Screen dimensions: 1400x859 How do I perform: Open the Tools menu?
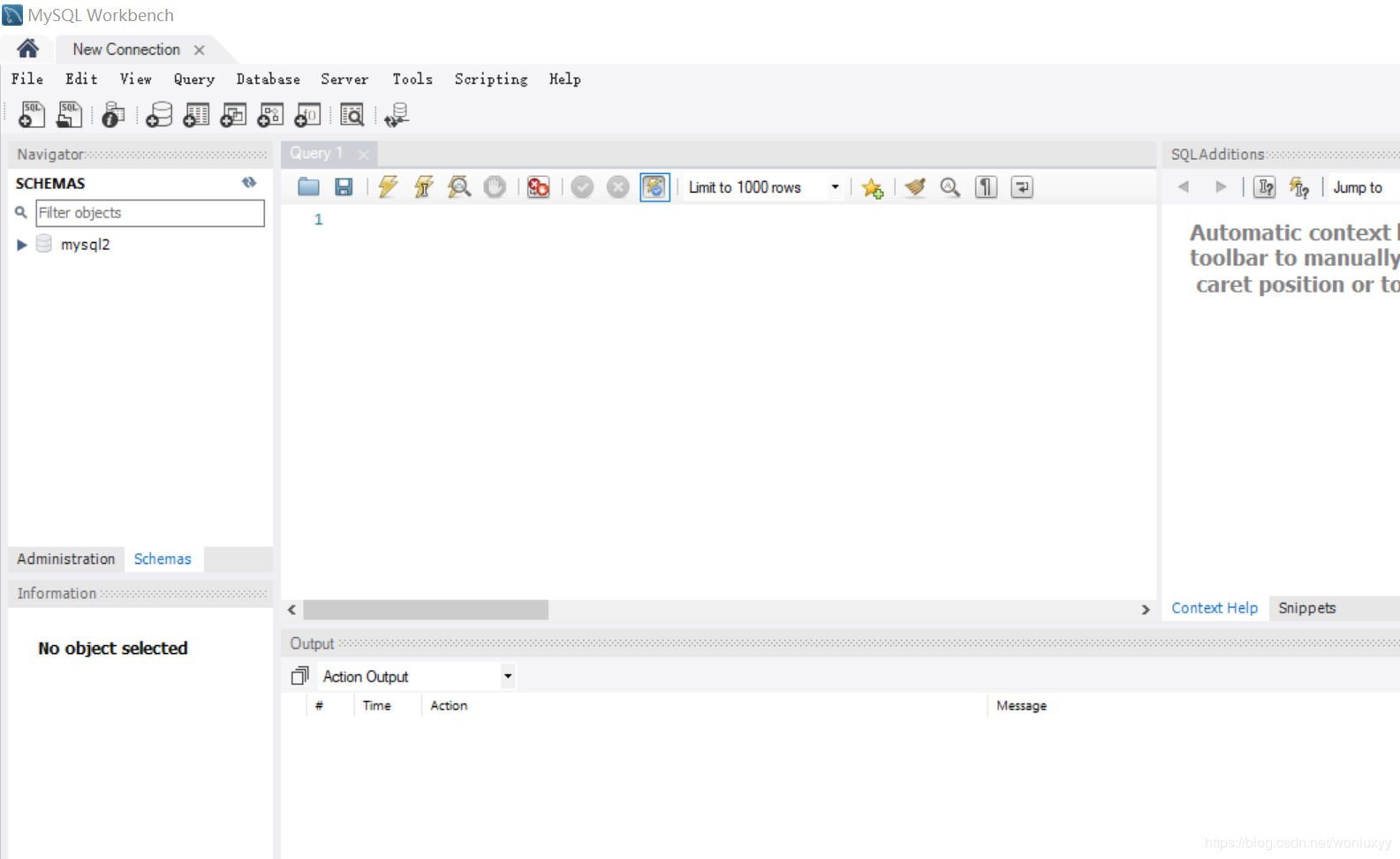coord(412,79)
